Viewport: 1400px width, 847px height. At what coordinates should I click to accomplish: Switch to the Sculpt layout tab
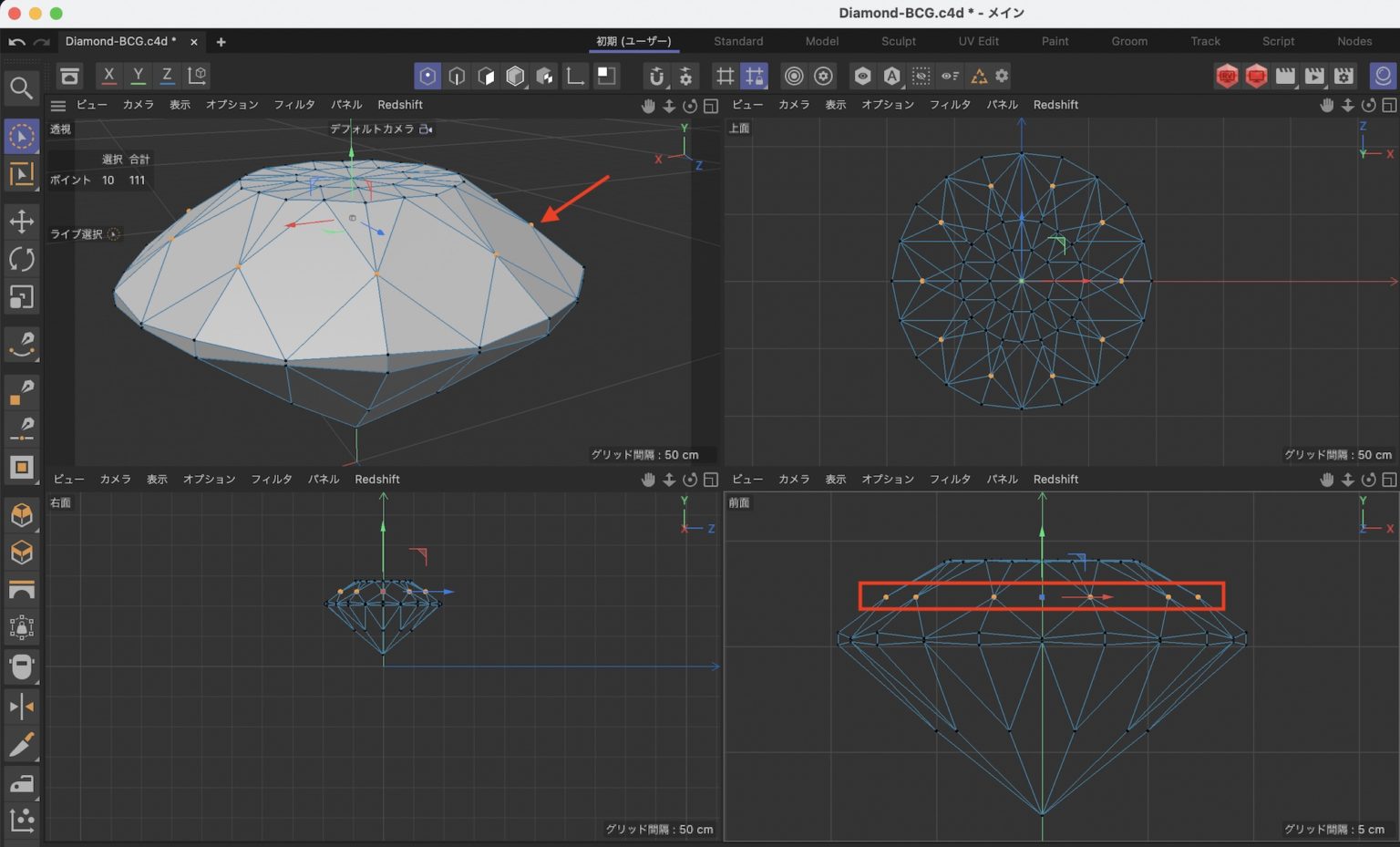(898, 41)
